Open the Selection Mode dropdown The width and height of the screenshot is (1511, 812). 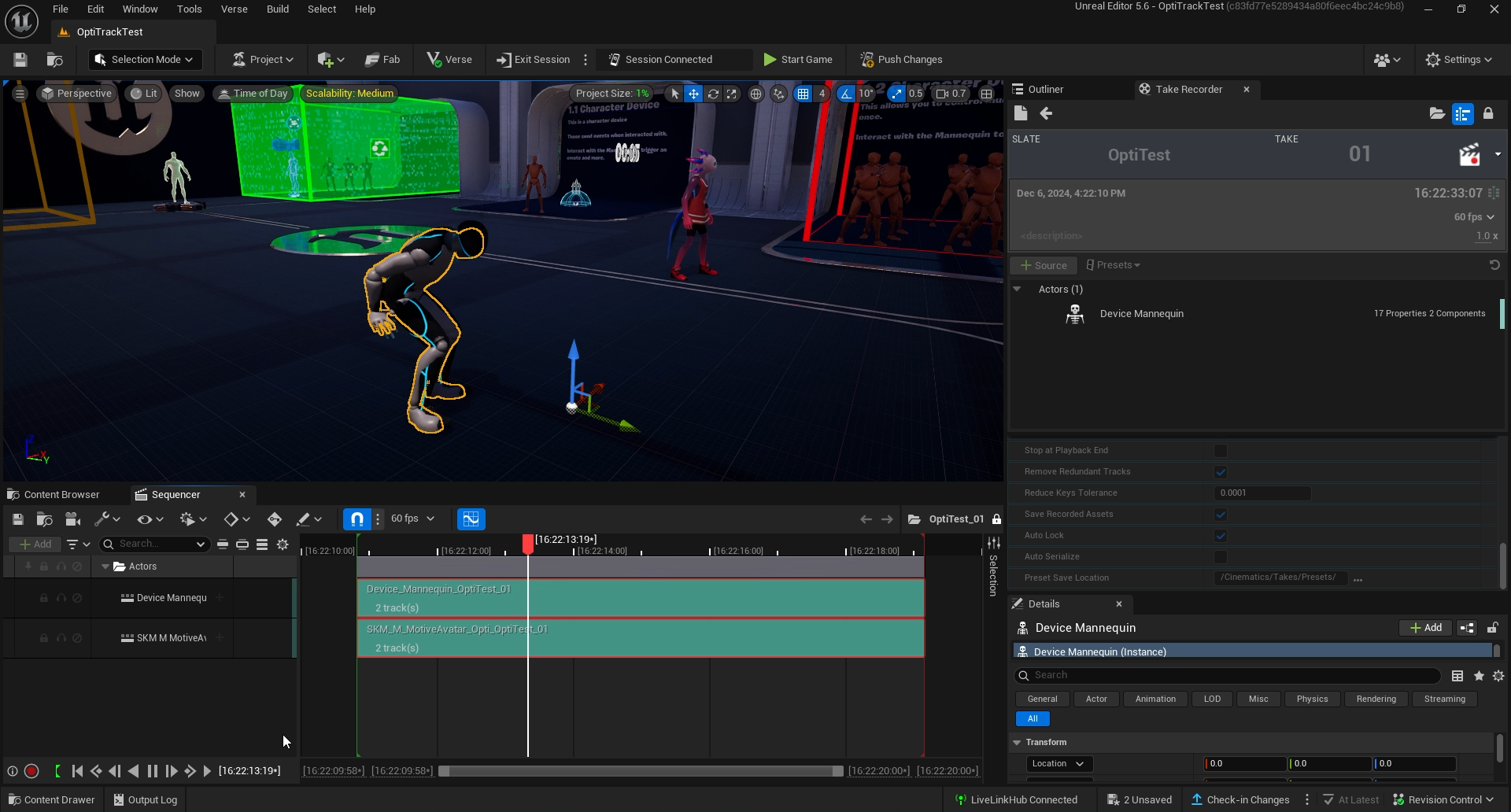click(x=145, y=60)
